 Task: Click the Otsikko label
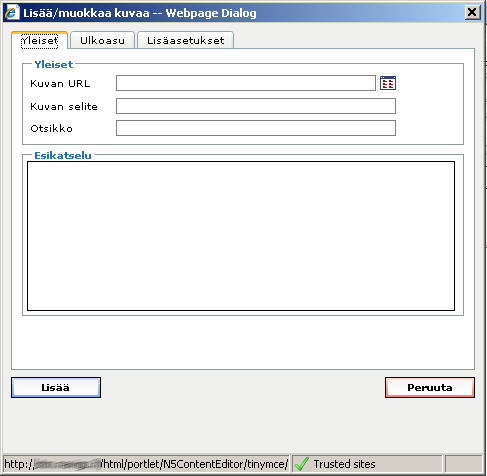tap(51, 128)
